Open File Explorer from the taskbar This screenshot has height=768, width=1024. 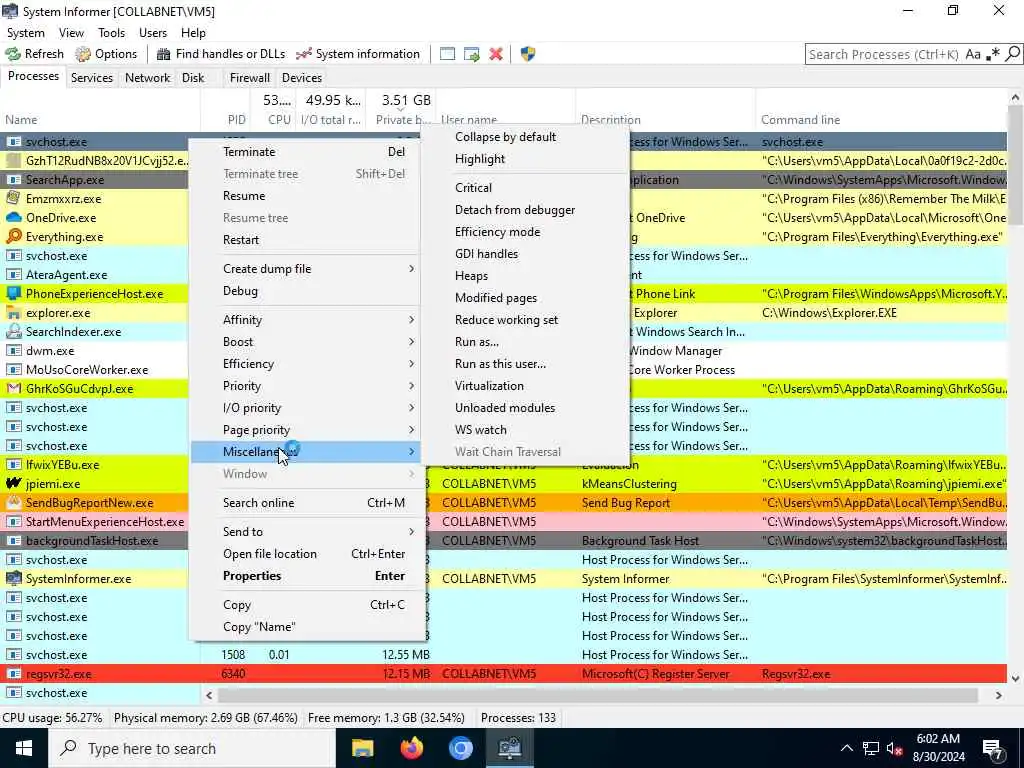[362, 748]
